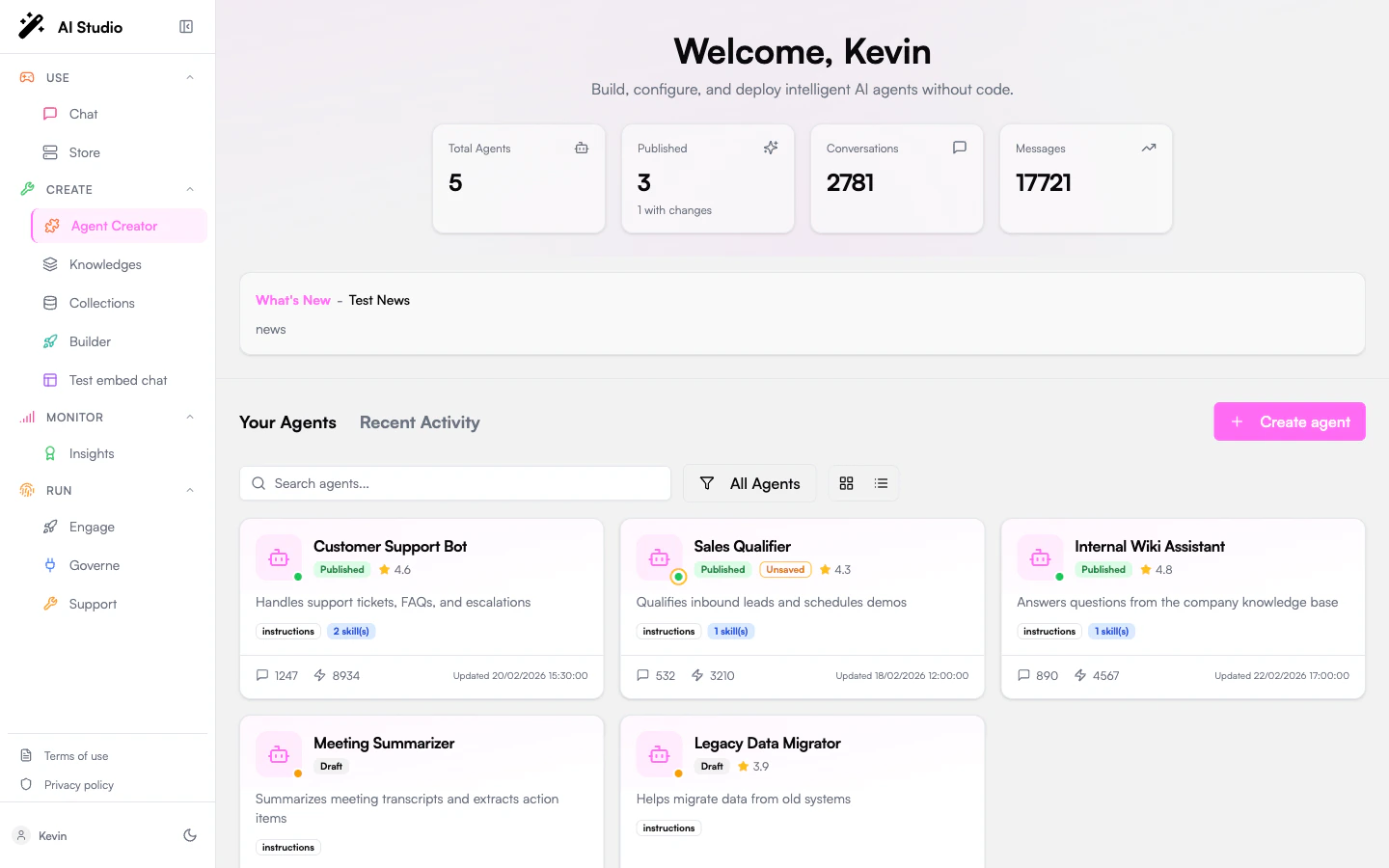
Task: Click the Total Agents robot icon
Action: pos(582,148)
